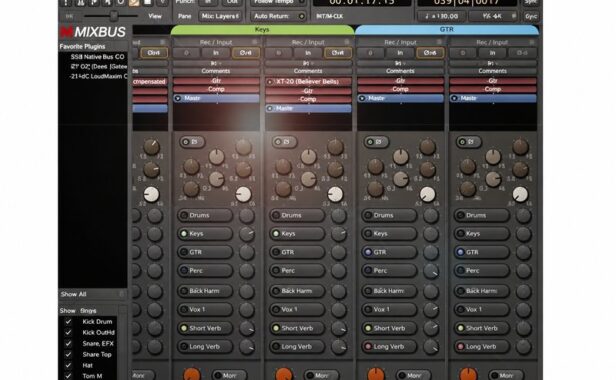Arm record on first GTR strip

tap(370, 53)
